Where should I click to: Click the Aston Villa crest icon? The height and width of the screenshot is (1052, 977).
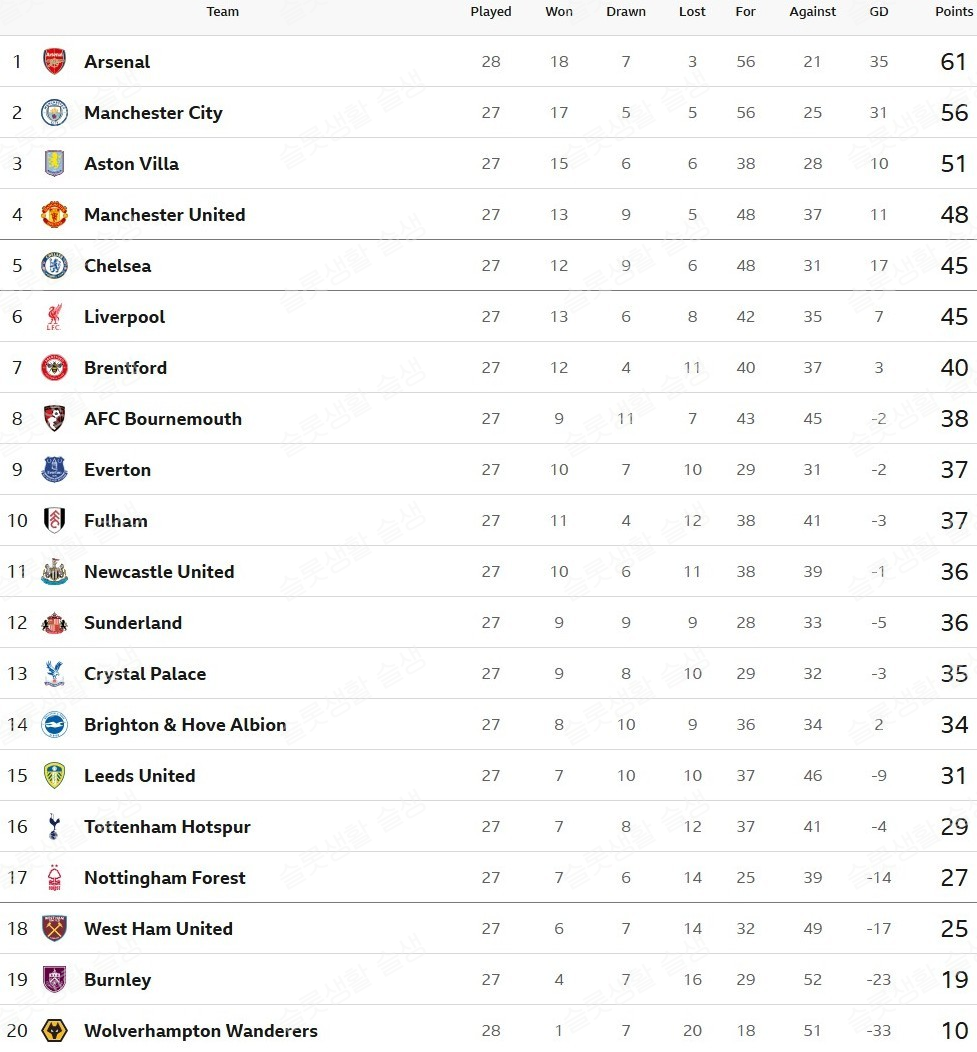coord(54,164)
